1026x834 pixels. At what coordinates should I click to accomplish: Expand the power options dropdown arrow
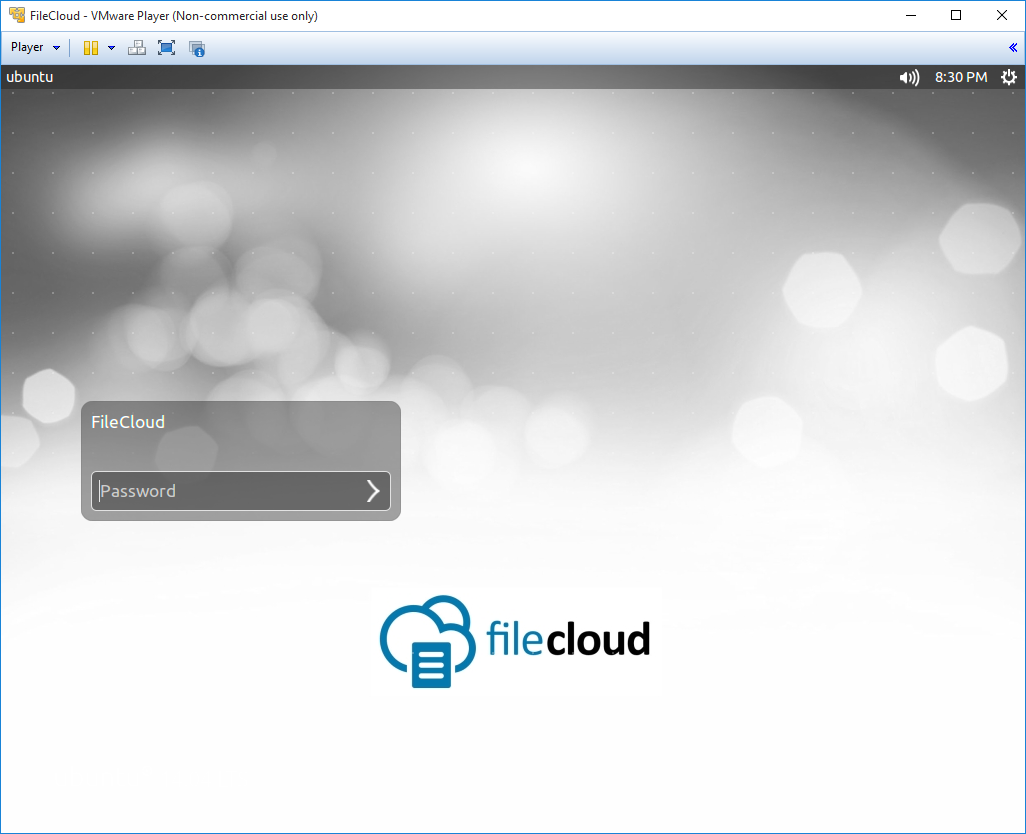pos(111,48)
